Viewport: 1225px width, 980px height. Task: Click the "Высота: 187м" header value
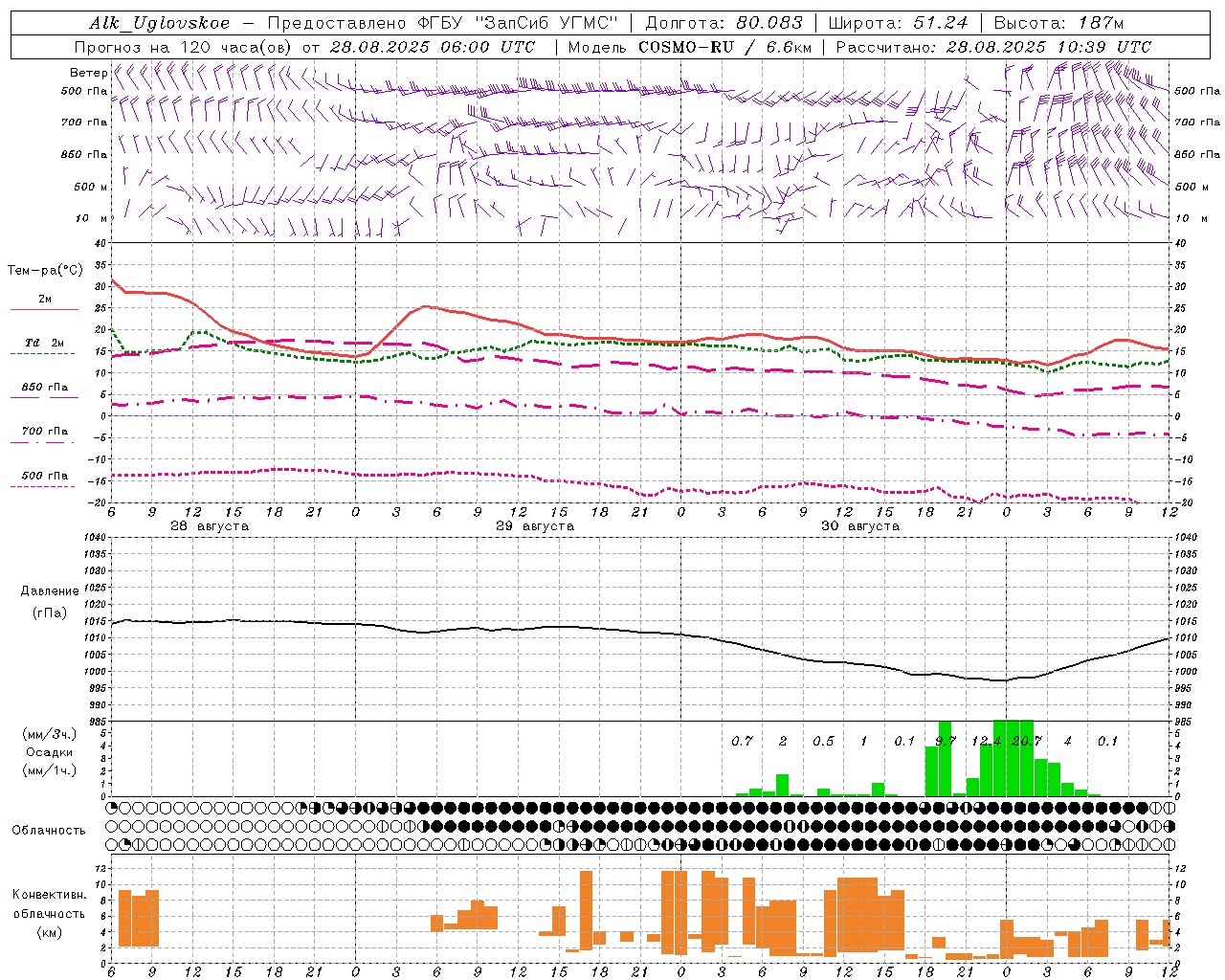(x=1058, y=23)
